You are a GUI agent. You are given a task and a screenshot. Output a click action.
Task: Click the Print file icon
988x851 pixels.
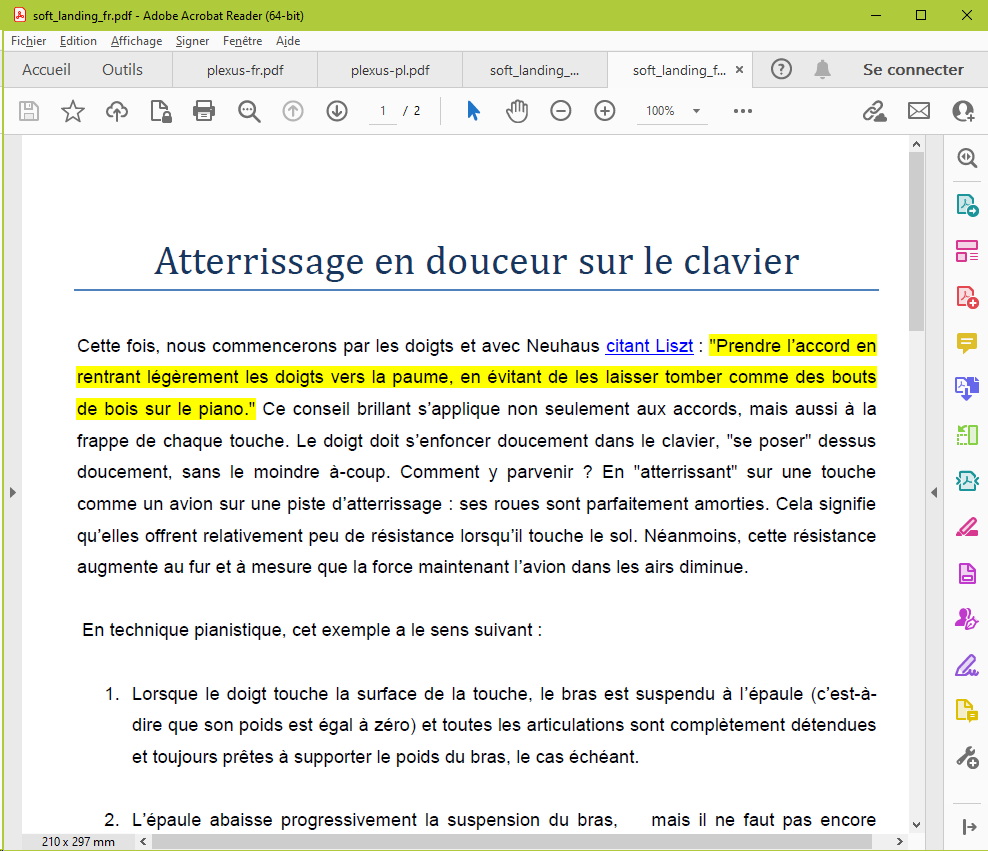pyautogui.click(x=204, y=111)
